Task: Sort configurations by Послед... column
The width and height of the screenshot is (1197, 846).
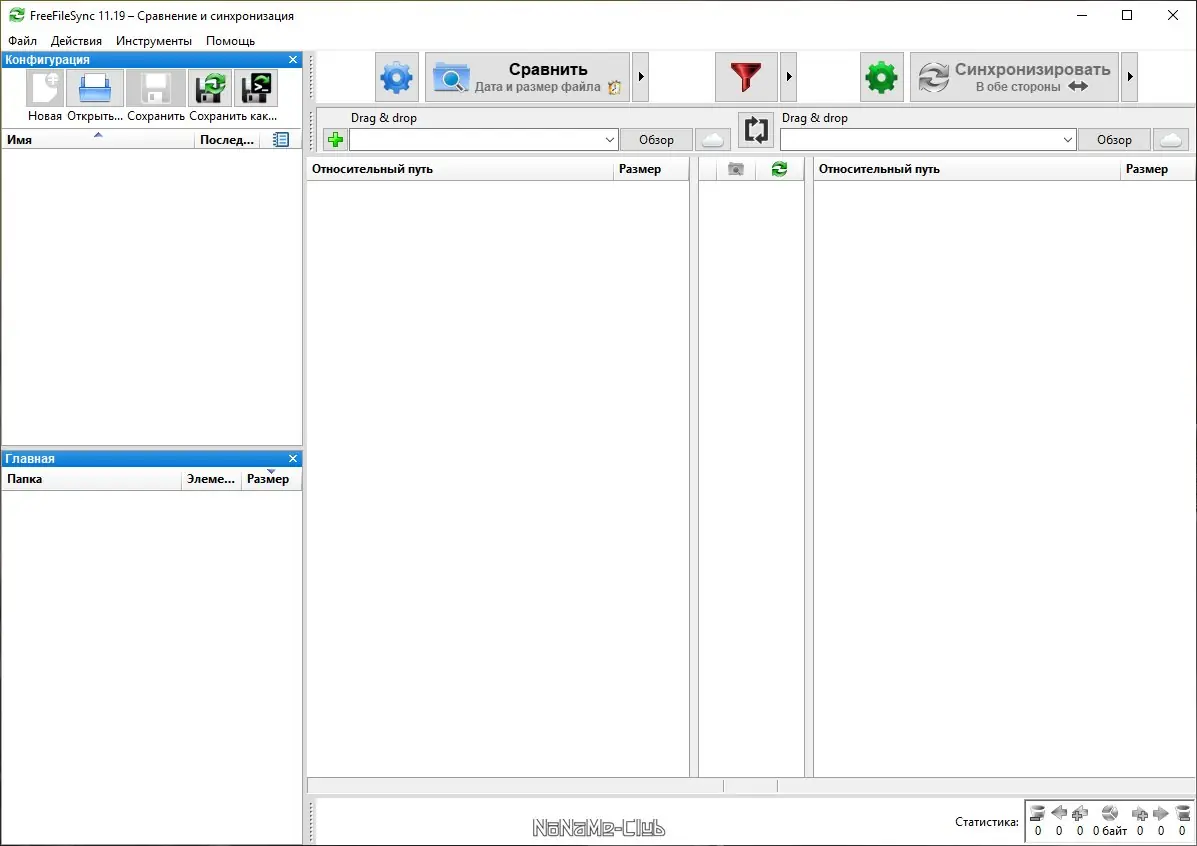Action: 227,140
